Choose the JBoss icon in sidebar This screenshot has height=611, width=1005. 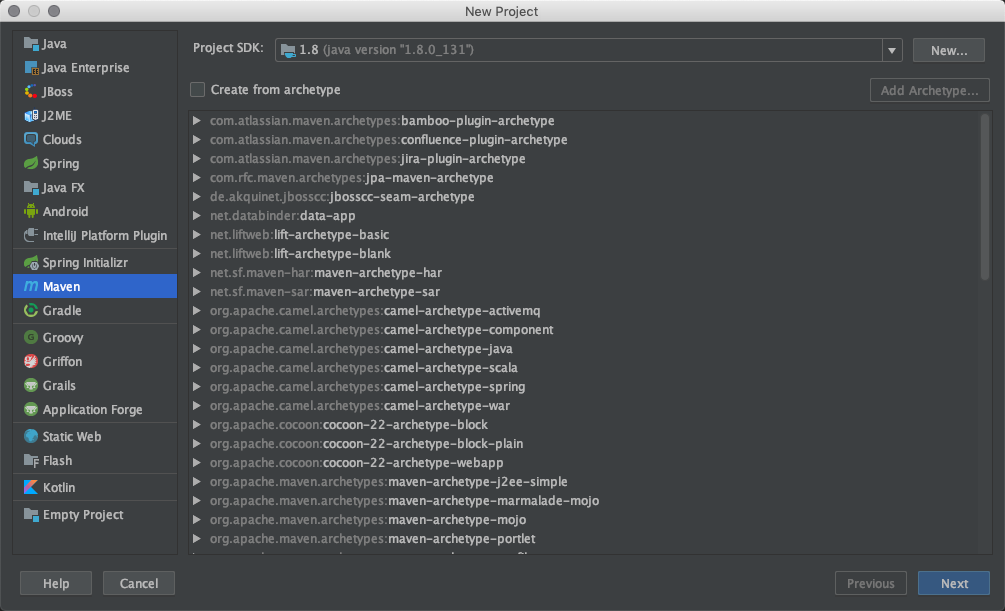point(31,92)
